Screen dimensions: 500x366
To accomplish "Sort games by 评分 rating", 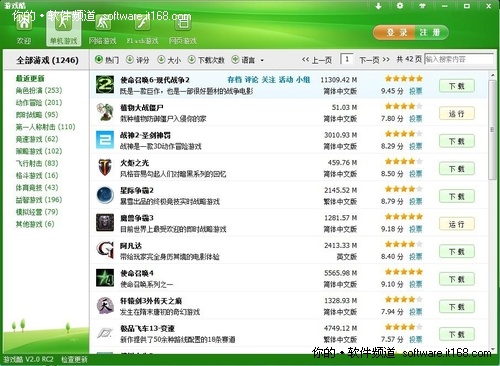I will 138,60.
